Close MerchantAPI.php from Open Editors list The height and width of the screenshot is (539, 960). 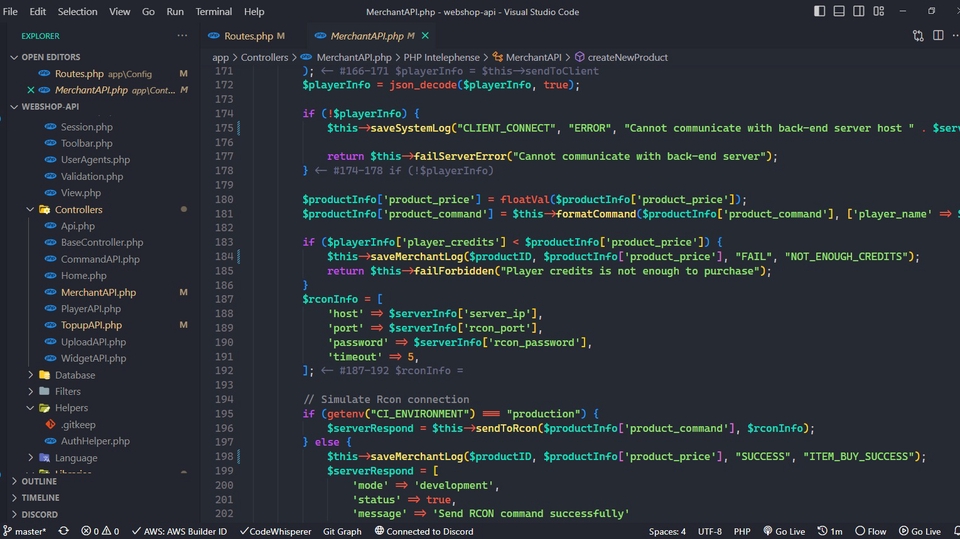31,90
